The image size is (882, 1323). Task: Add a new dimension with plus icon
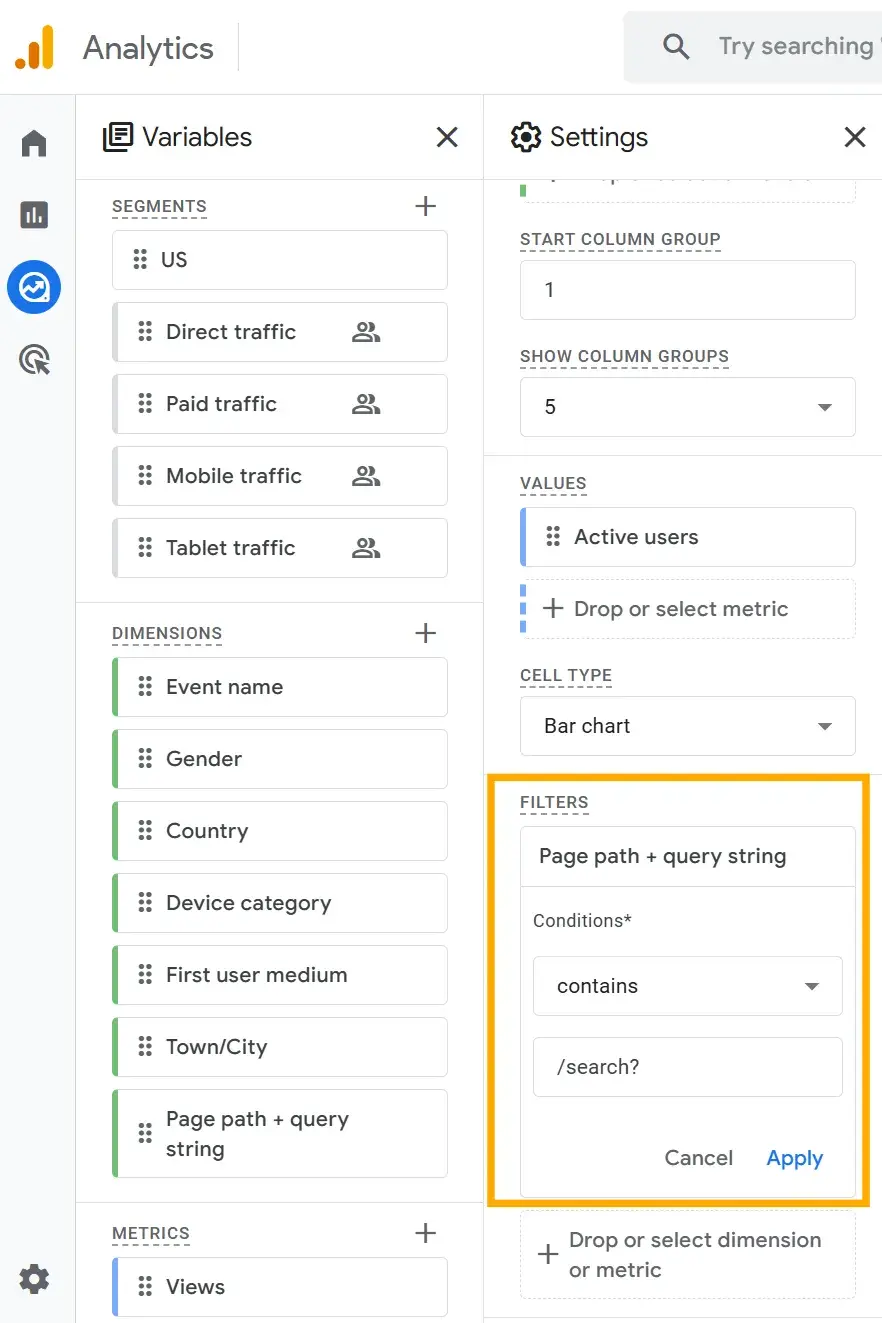425,633
